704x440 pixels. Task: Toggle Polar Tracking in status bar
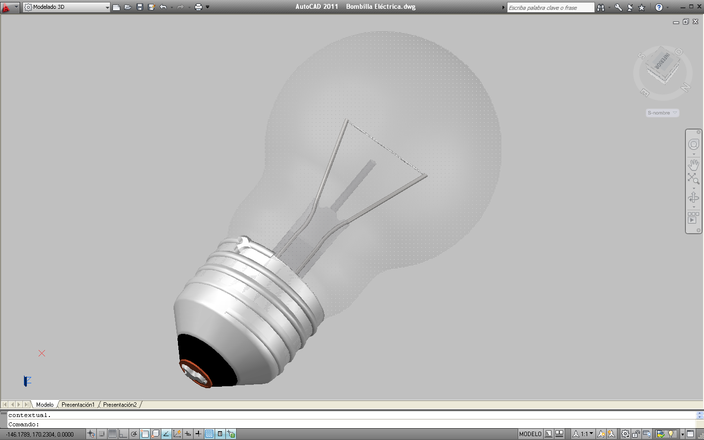(x=134, y=434)
